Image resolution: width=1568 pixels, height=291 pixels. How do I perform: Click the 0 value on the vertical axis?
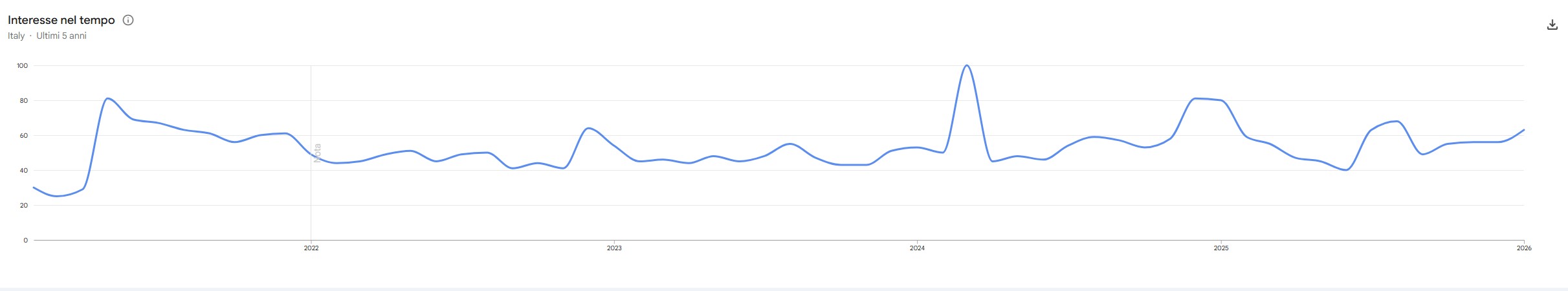point(26,241)
